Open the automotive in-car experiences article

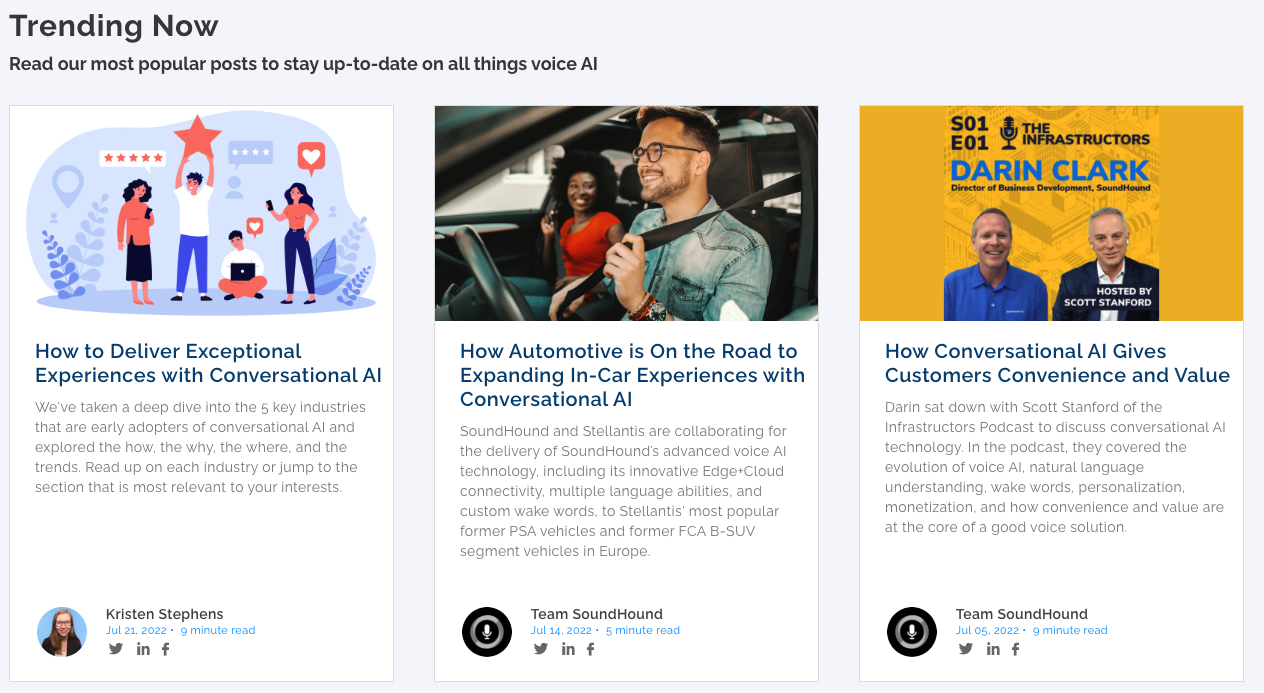631,375
